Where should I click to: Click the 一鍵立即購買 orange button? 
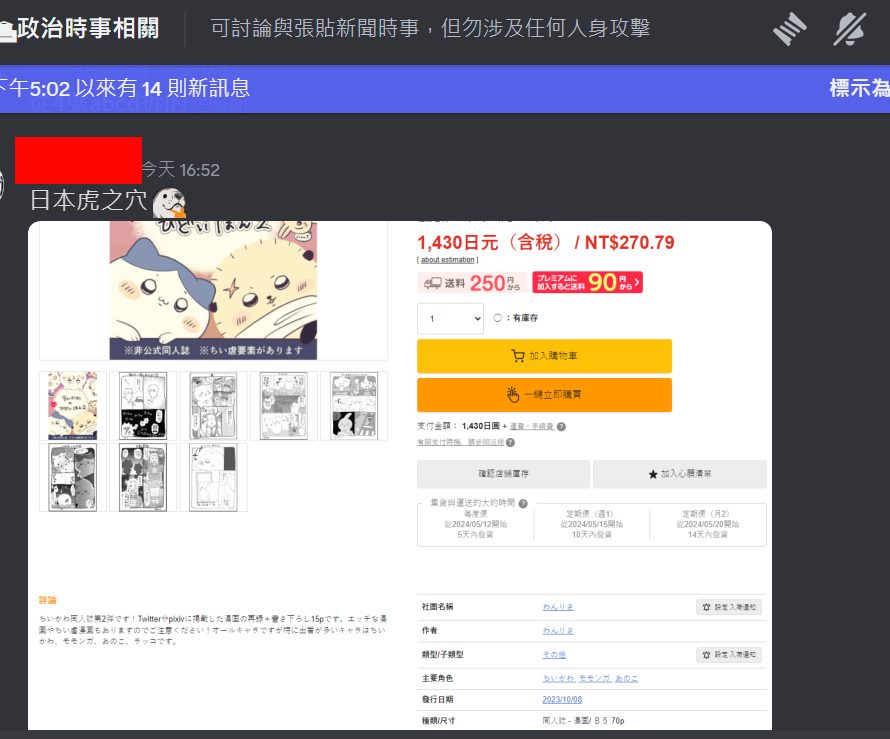pos(544,394)
